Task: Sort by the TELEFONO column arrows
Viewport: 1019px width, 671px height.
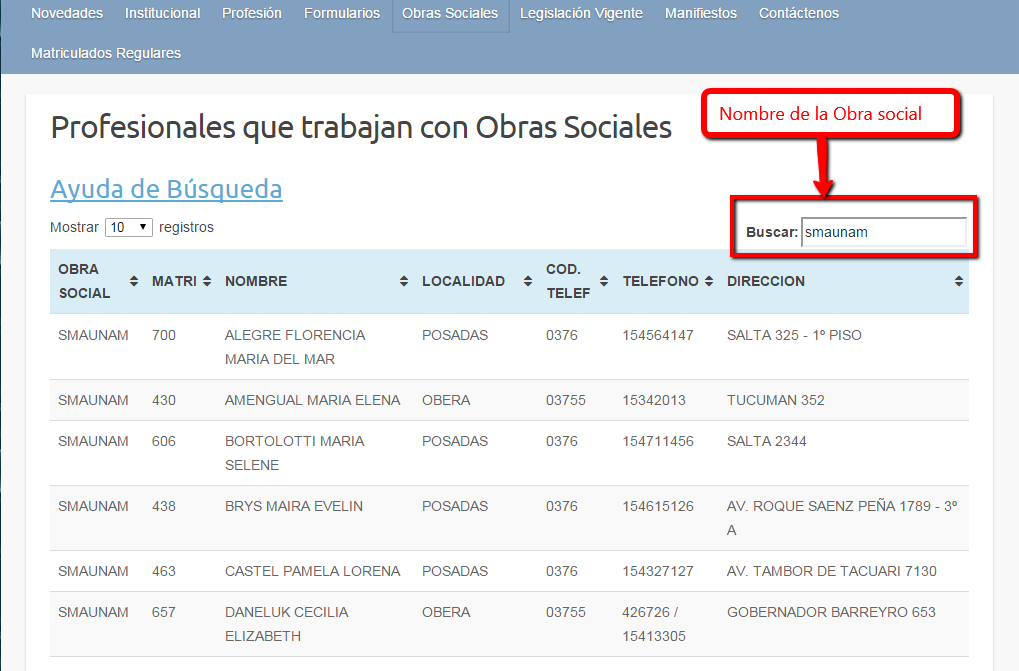Action: tap(709, 281)
